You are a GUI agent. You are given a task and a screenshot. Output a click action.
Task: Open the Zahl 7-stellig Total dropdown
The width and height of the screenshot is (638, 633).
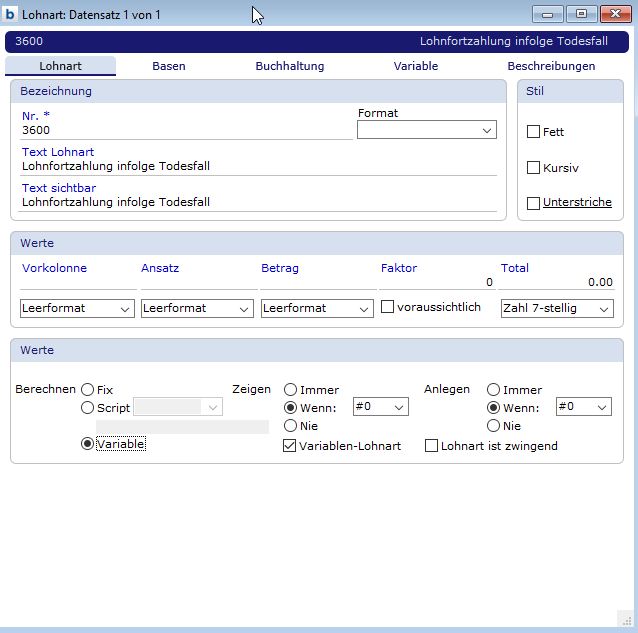point(557,309)
